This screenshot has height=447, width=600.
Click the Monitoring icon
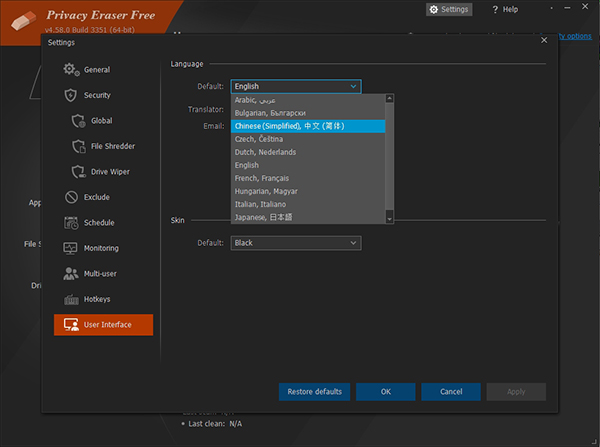pos(71,248)
